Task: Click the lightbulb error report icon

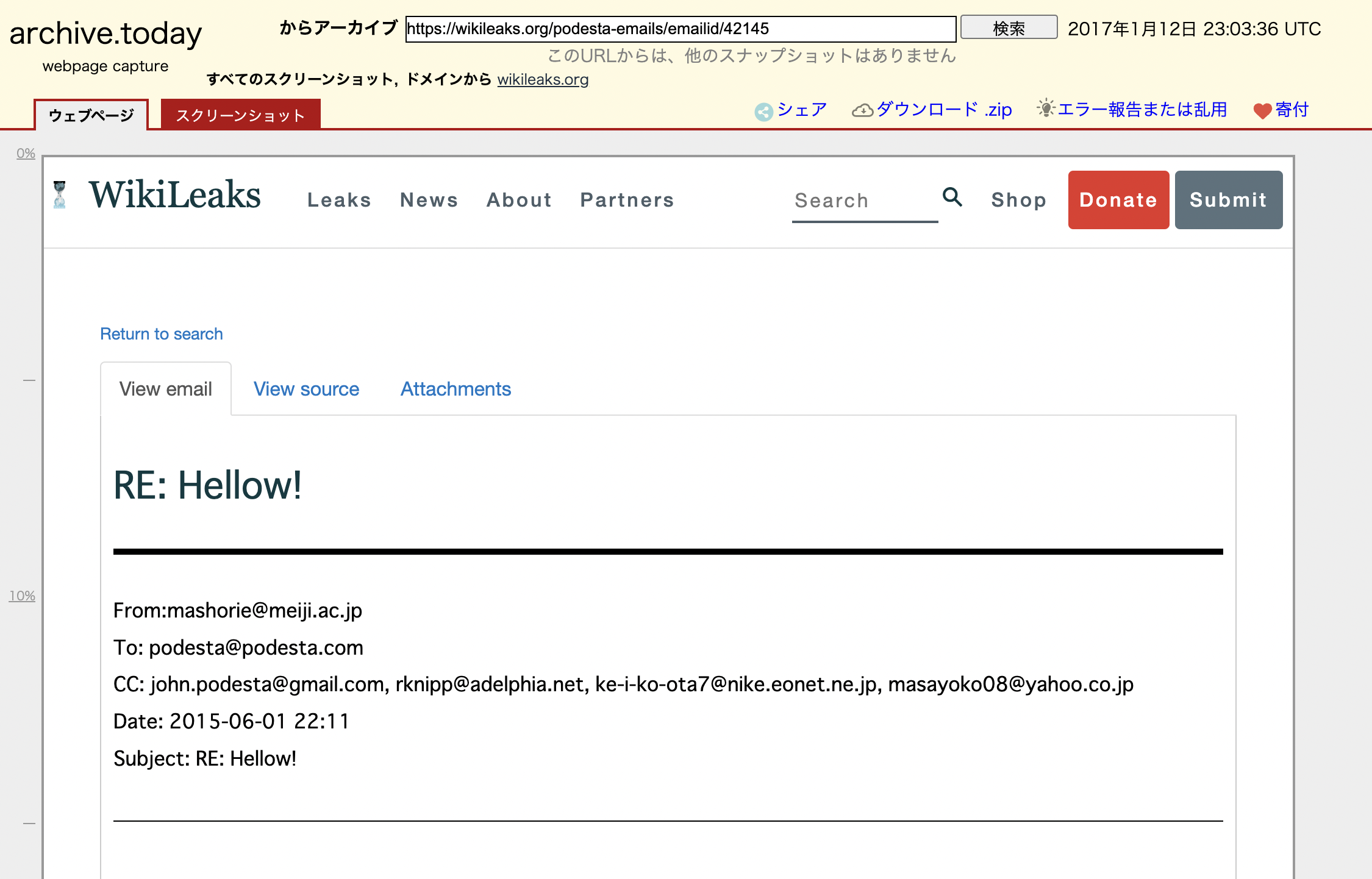Action: click(x=1046, y=108)
